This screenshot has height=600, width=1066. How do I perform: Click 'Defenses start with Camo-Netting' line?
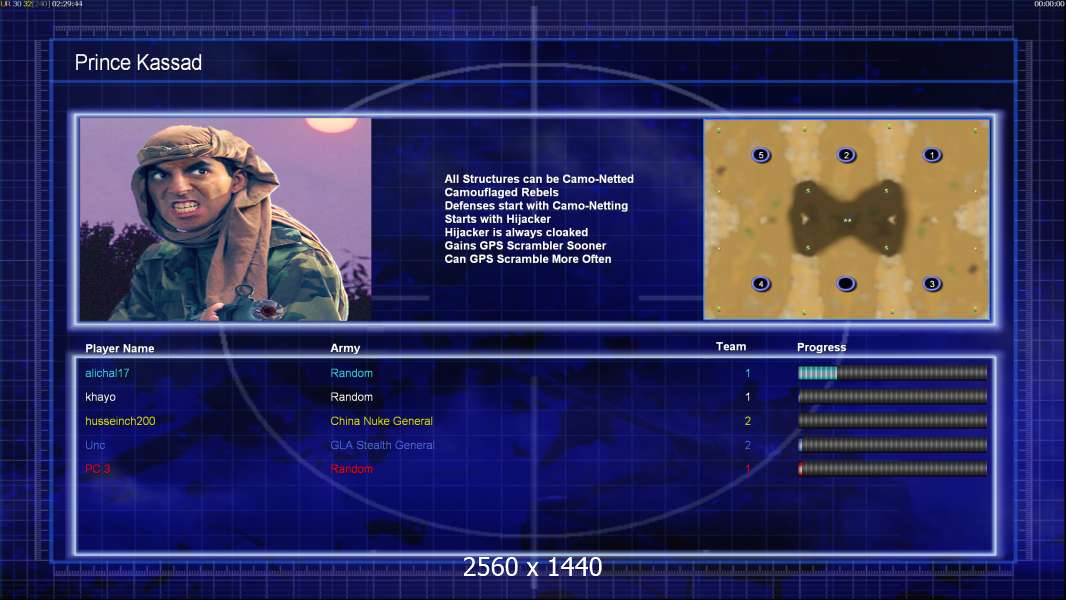coord(536,206)
